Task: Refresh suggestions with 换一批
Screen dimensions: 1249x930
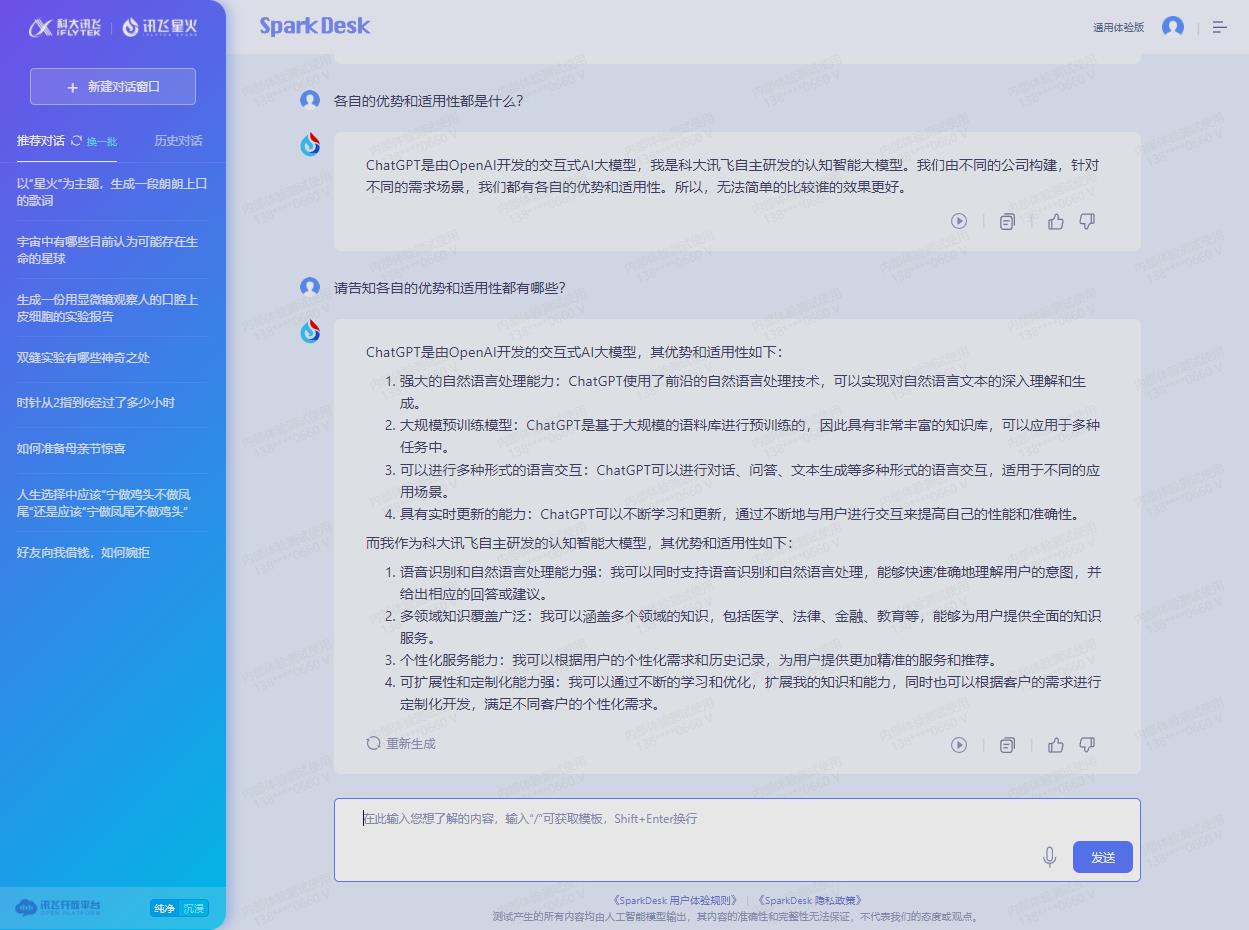Action: pyautogui.click(x=94, y=141)
